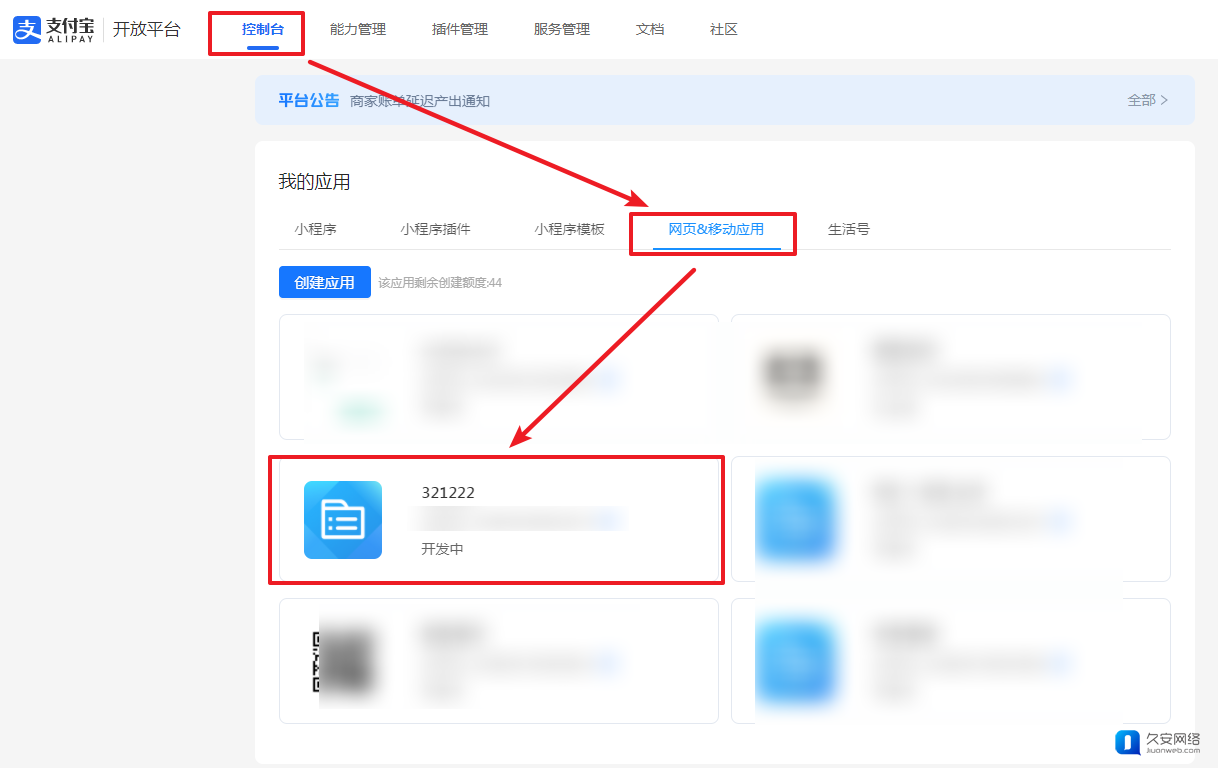Select the 小程序插件 tab
This screenshot has height=768, width=1218.
click(x=435, y=229)
